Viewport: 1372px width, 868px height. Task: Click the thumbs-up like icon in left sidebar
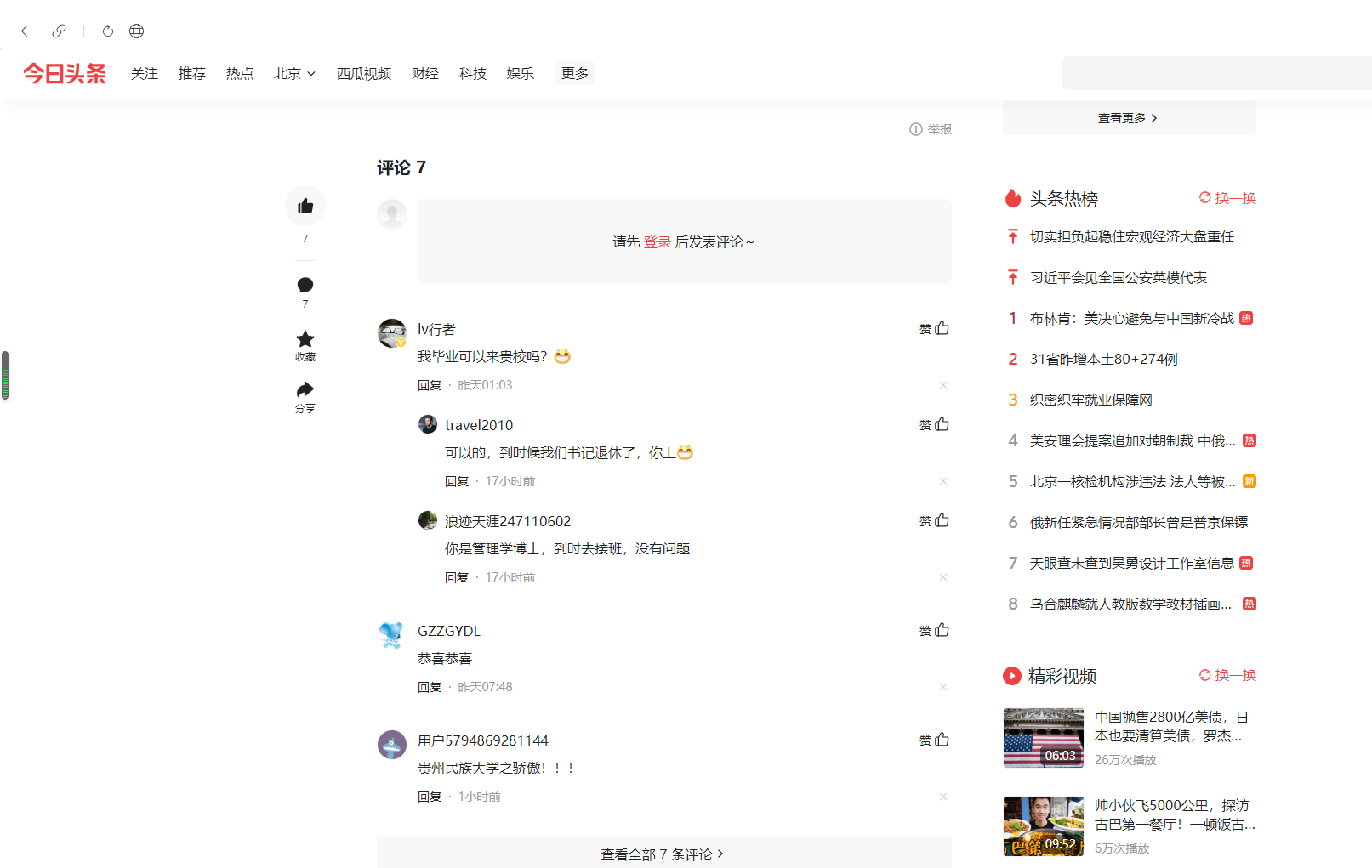(305, 206)
